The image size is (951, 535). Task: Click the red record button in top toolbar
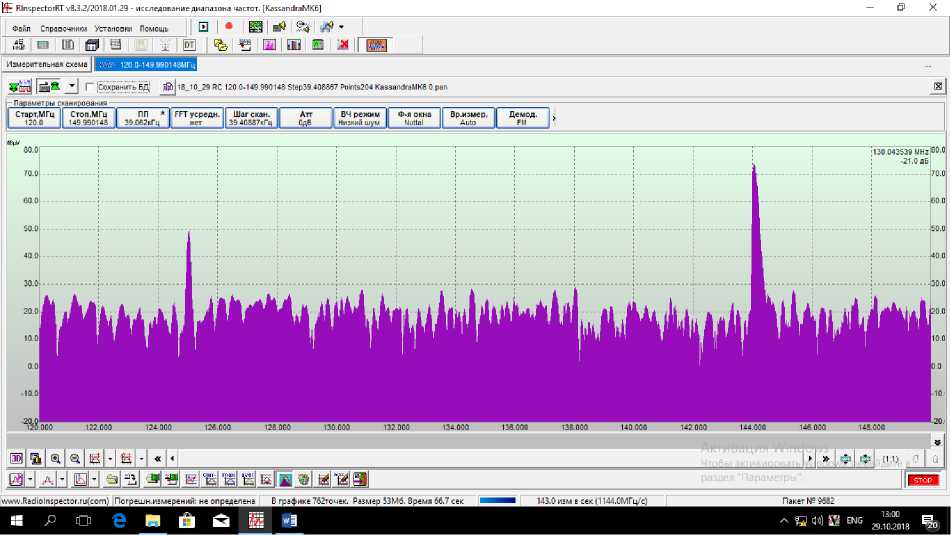(229, 27)
